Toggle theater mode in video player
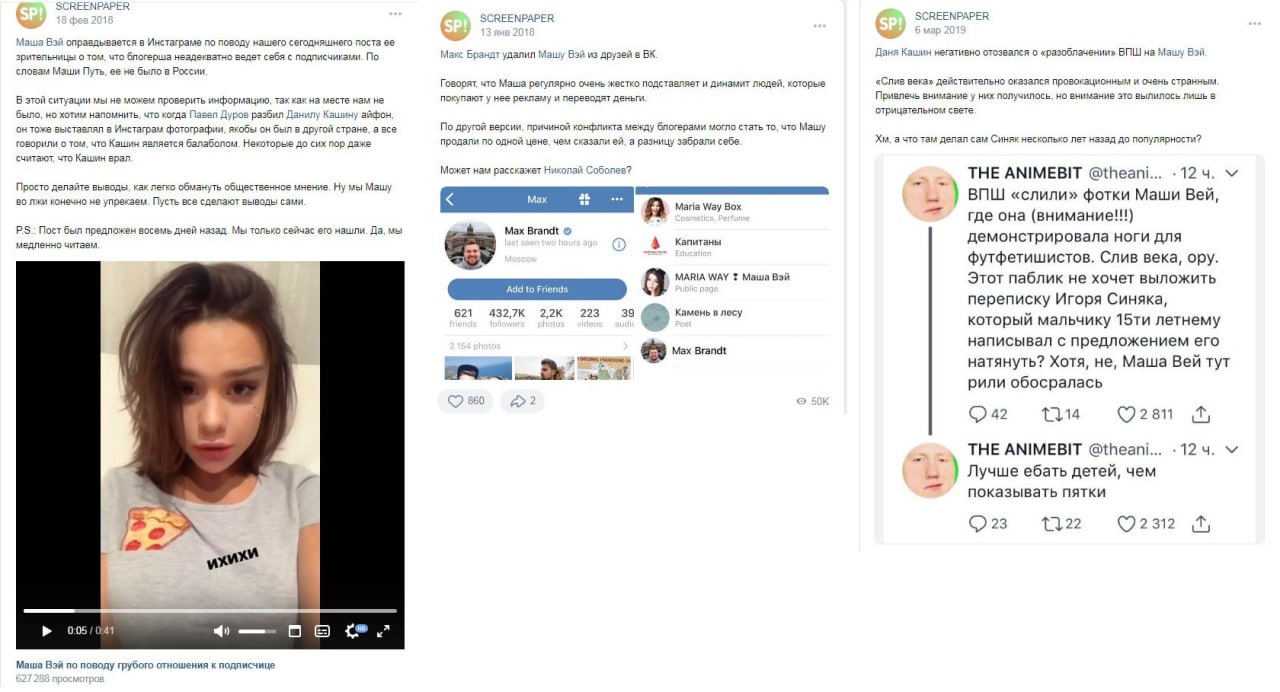Screen dimensions: 1280x692 tap(295, 631)
